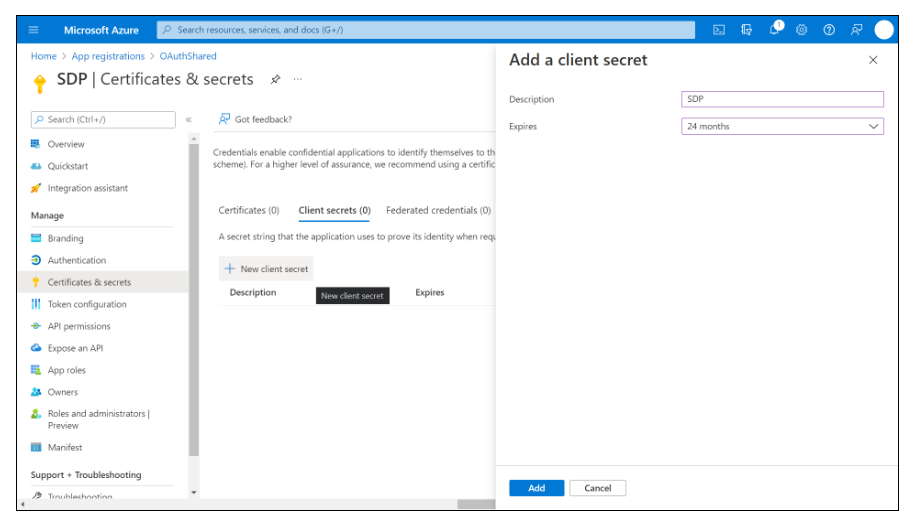Viewport: 921px width, 514px height.
Task: Open the directory and subscription filter icon
Action: pyautogui.click(x=746, y=30)
